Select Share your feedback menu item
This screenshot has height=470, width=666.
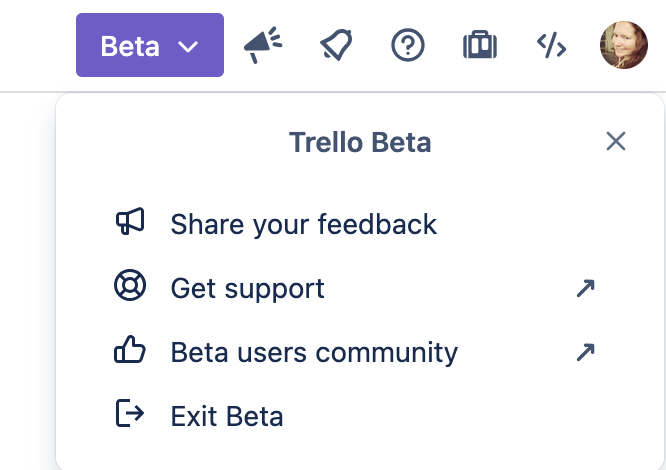pos(303,224)
